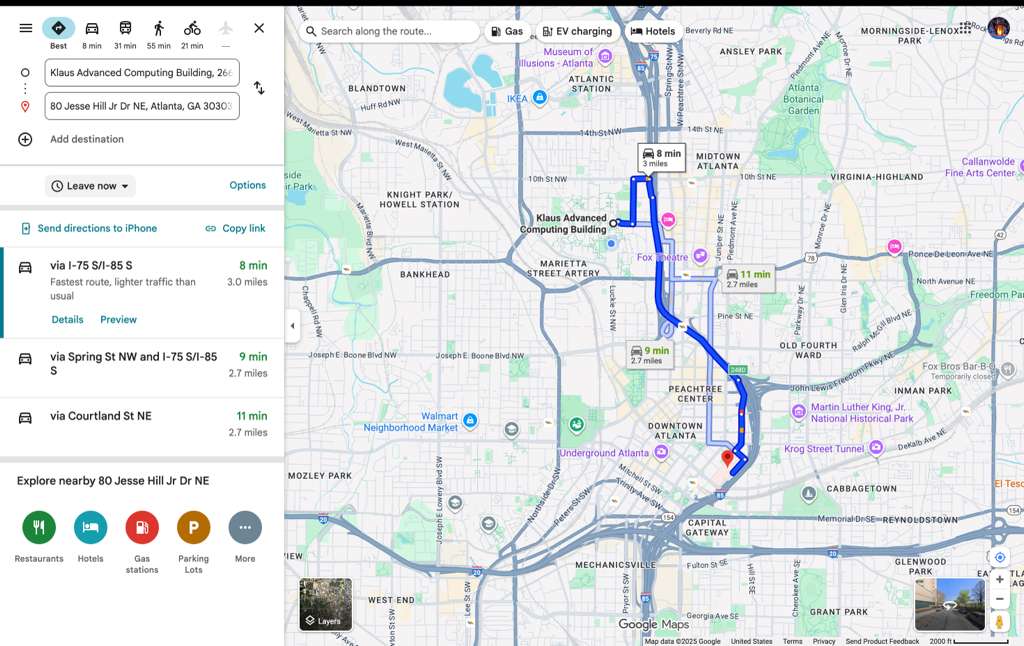
Task: Click the Krog Street Tunnel pin
Action: pos(876,448)
